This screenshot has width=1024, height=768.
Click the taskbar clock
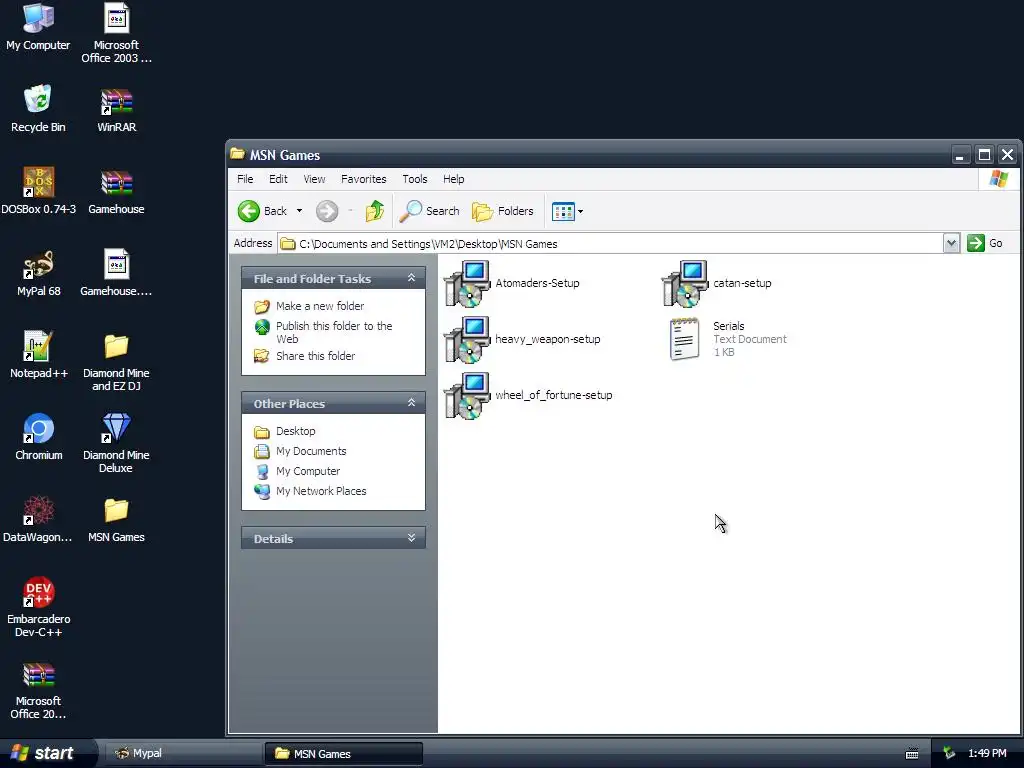(987, 754)
